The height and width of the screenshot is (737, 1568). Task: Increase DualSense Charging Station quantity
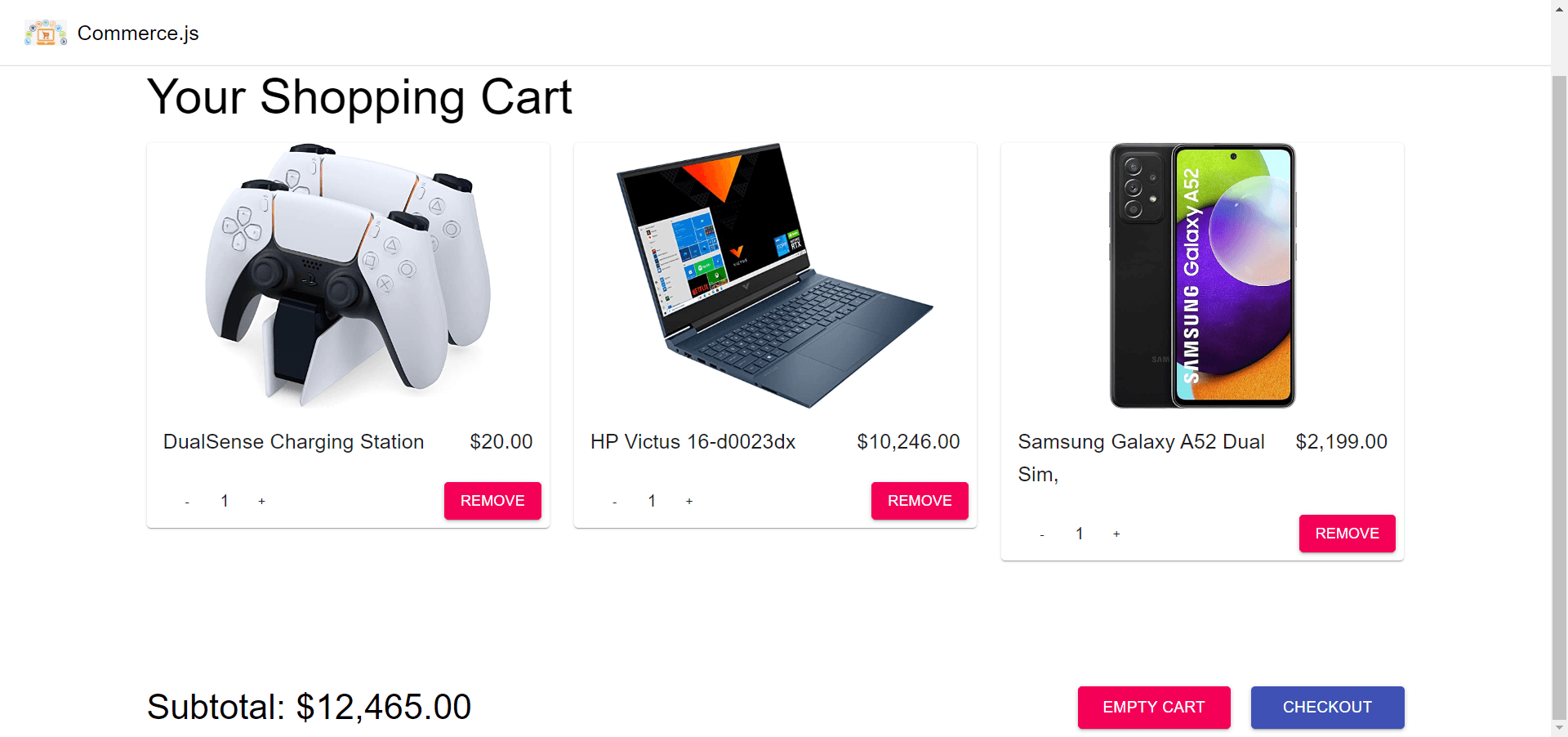(x=261, y=501)
